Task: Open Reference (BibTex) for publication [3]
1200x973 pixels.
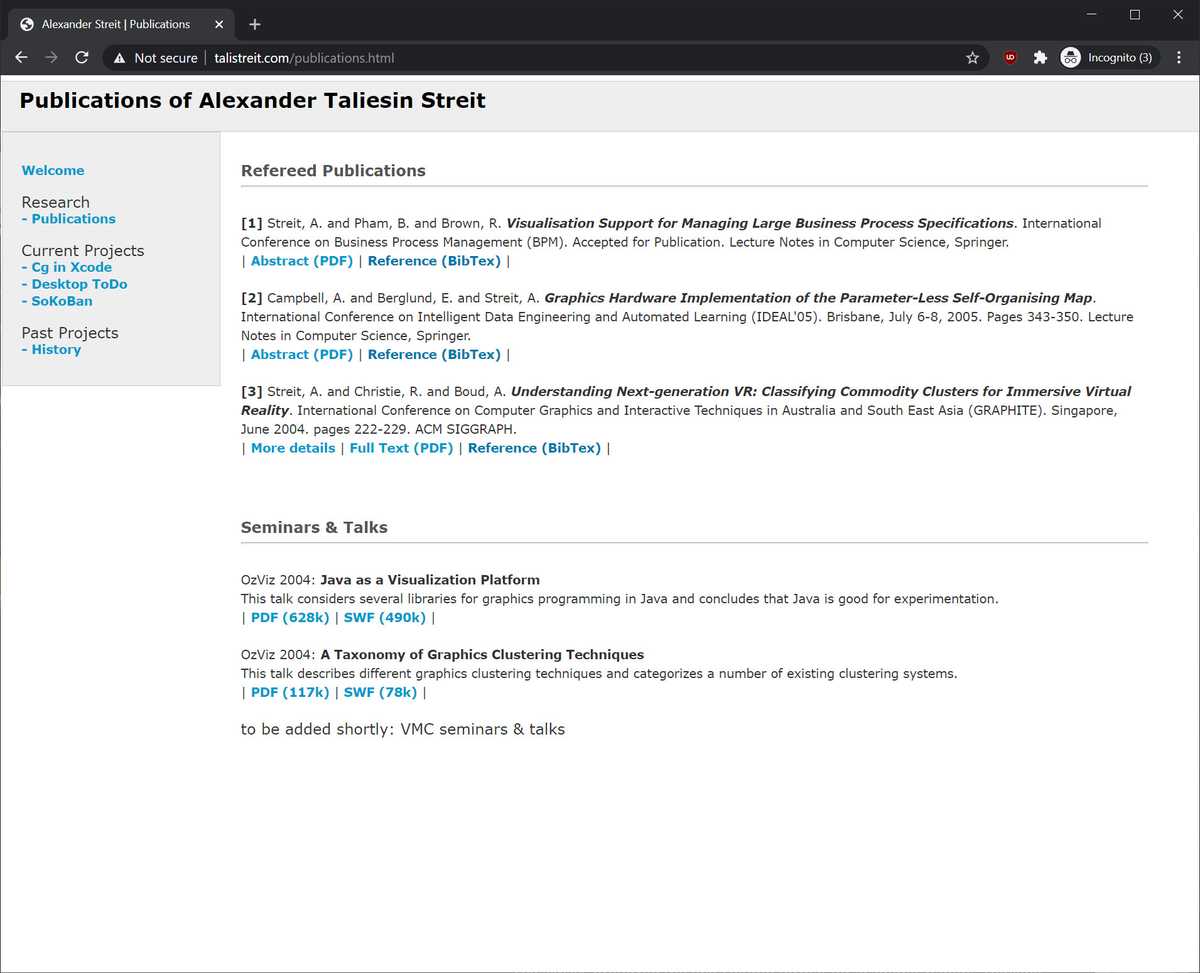Action: point(534,448)
